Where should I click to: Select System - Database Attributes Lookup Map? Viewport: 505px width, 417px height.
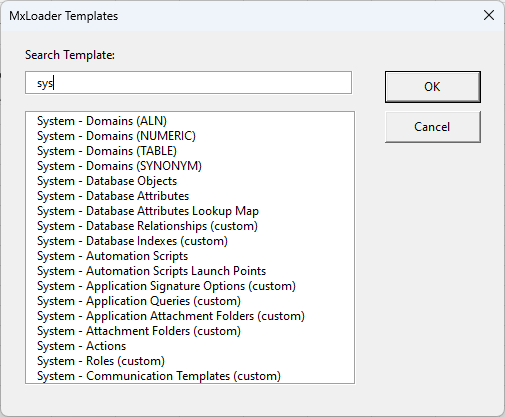pos(190,211)
